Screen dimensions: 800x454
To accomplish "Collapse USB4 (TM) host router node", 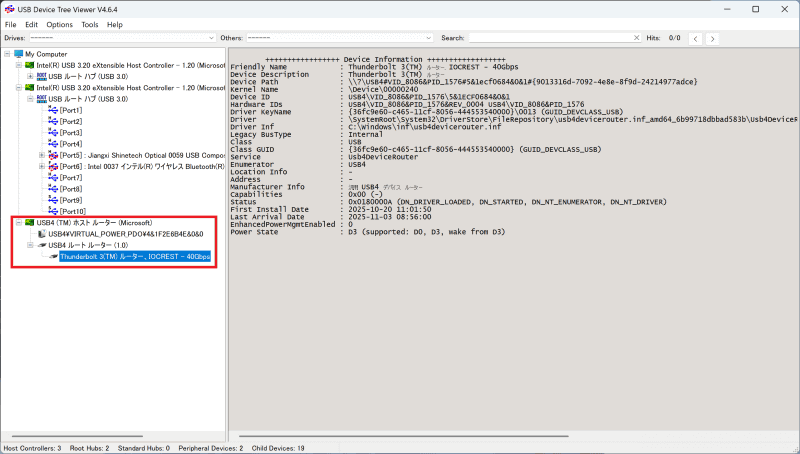I will [19, 222].
